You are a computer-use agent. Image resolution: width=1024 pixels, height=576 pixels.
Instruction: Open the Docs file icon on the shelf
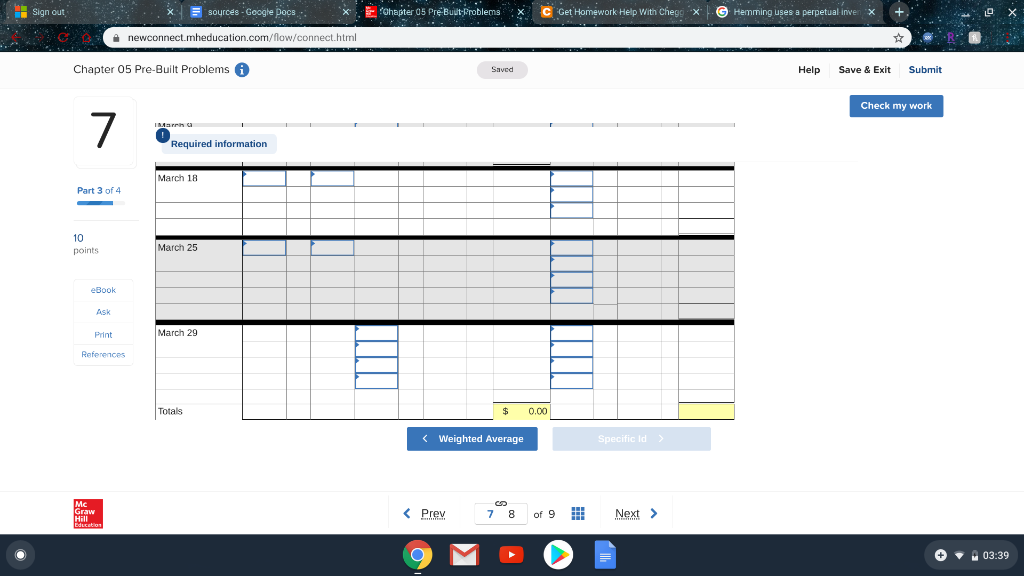605,554
